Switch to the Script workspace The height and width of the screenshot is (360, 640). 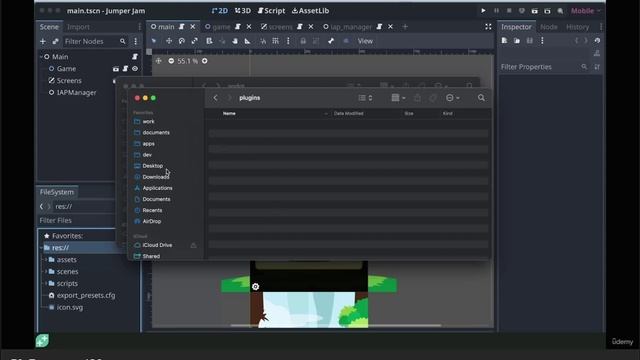(x=271, y=11)
